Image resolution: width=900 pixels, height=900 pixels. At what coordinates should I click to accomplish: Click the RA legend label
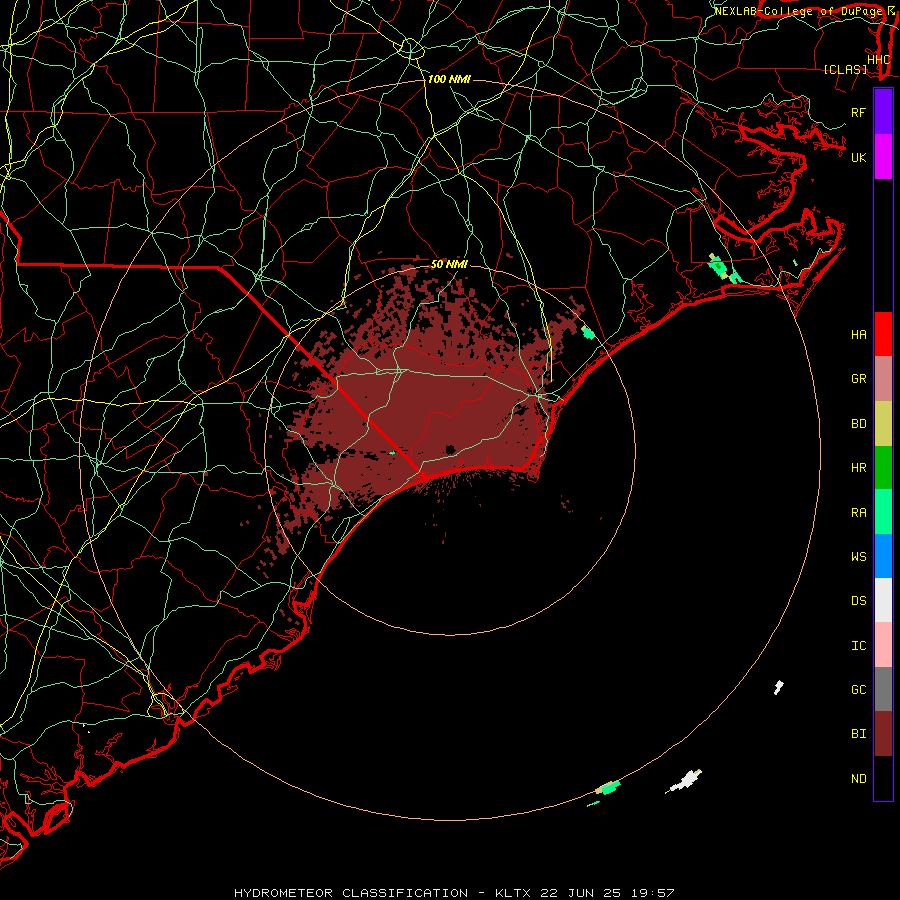858,513
